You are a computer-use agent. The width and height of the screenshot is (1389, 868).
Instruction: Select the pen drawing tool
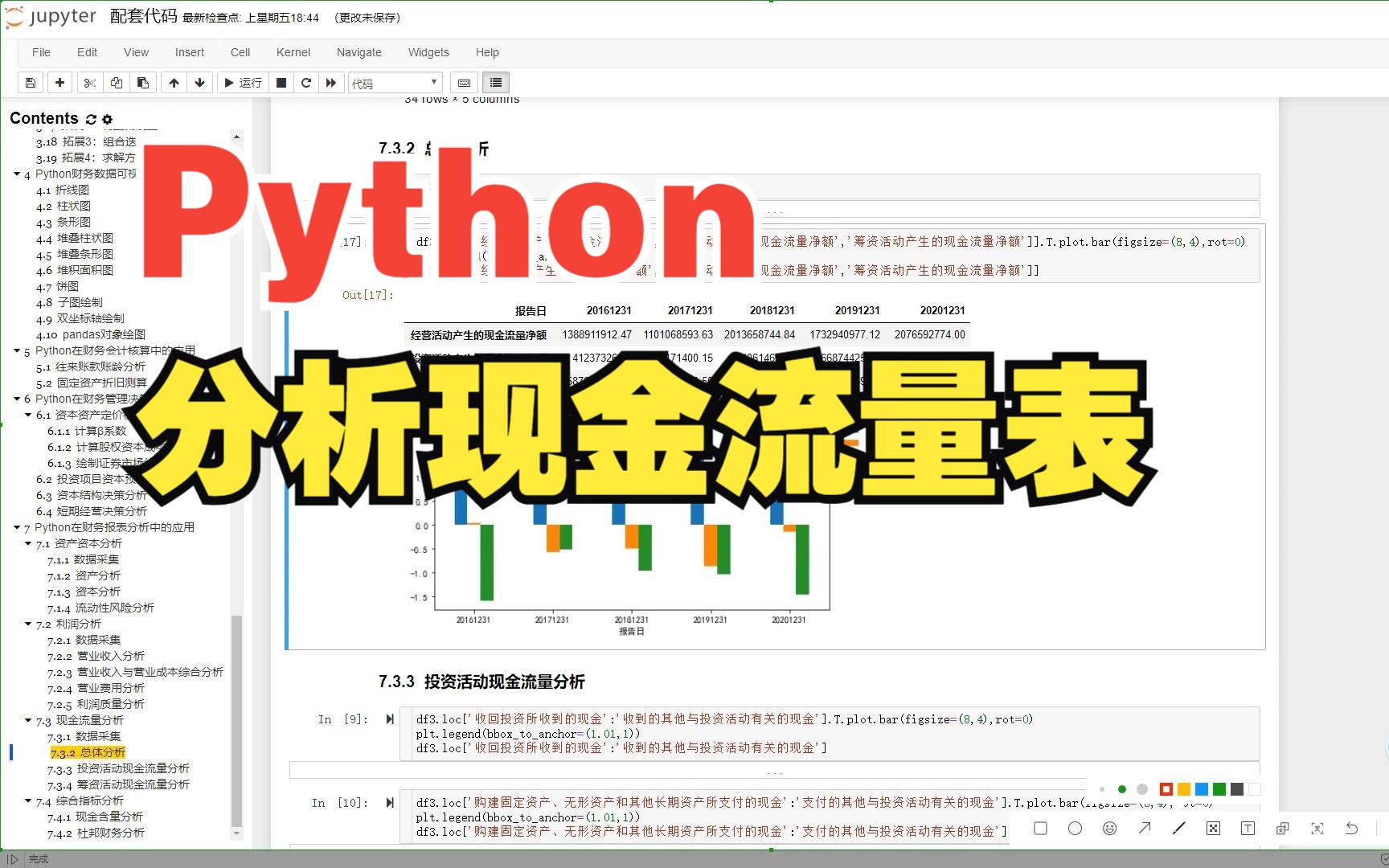coord(1179,828)
